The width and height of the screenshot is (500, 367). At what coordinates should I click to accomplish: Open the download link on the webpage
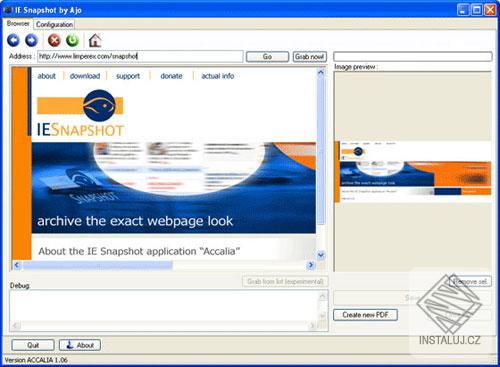(x=85, y=76)
